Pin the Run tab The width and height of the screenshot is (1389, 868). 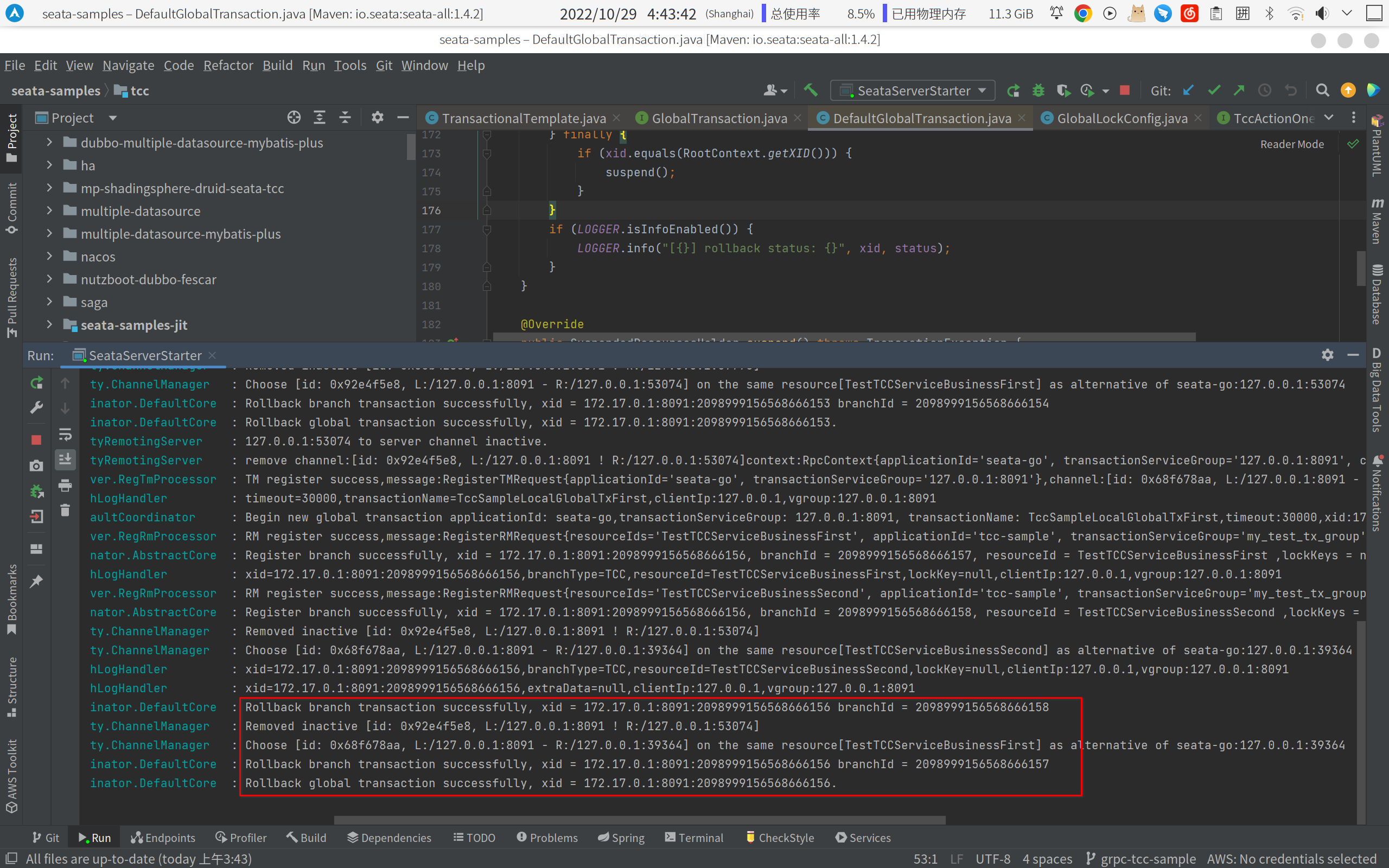tap(37, 582)
